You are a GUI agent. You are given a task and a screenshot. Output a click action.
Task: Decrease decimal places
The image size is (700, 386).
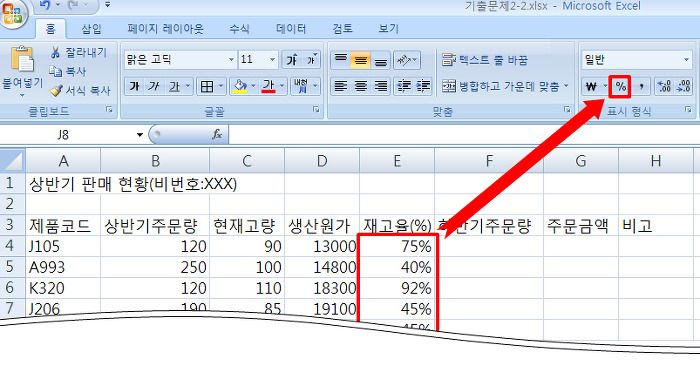[683, 86]
